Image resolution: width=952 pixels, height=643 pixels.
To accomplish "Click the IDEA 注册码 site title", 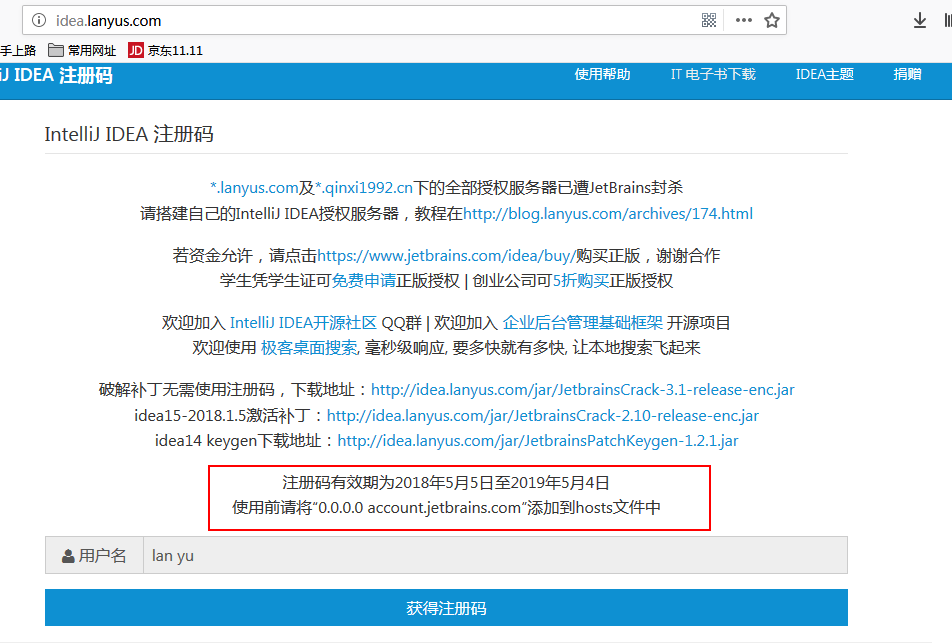I will (x=56, y=75).
